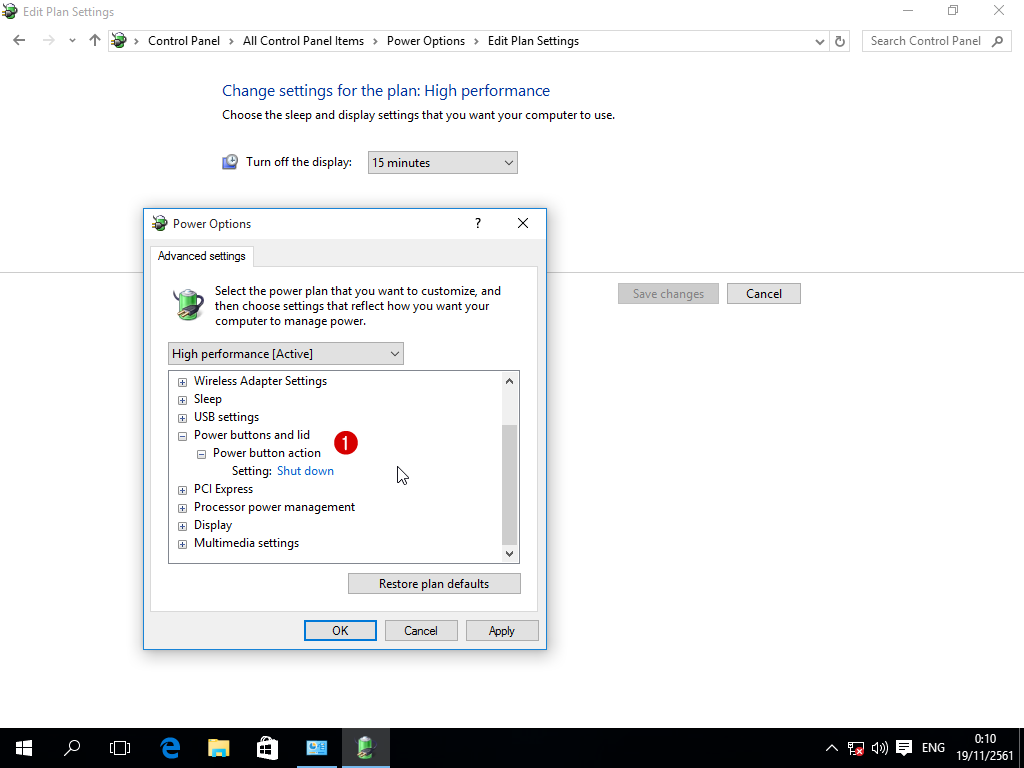Click the Back navigation arrow
The image size is (1024, 768).
coord(19,41)
